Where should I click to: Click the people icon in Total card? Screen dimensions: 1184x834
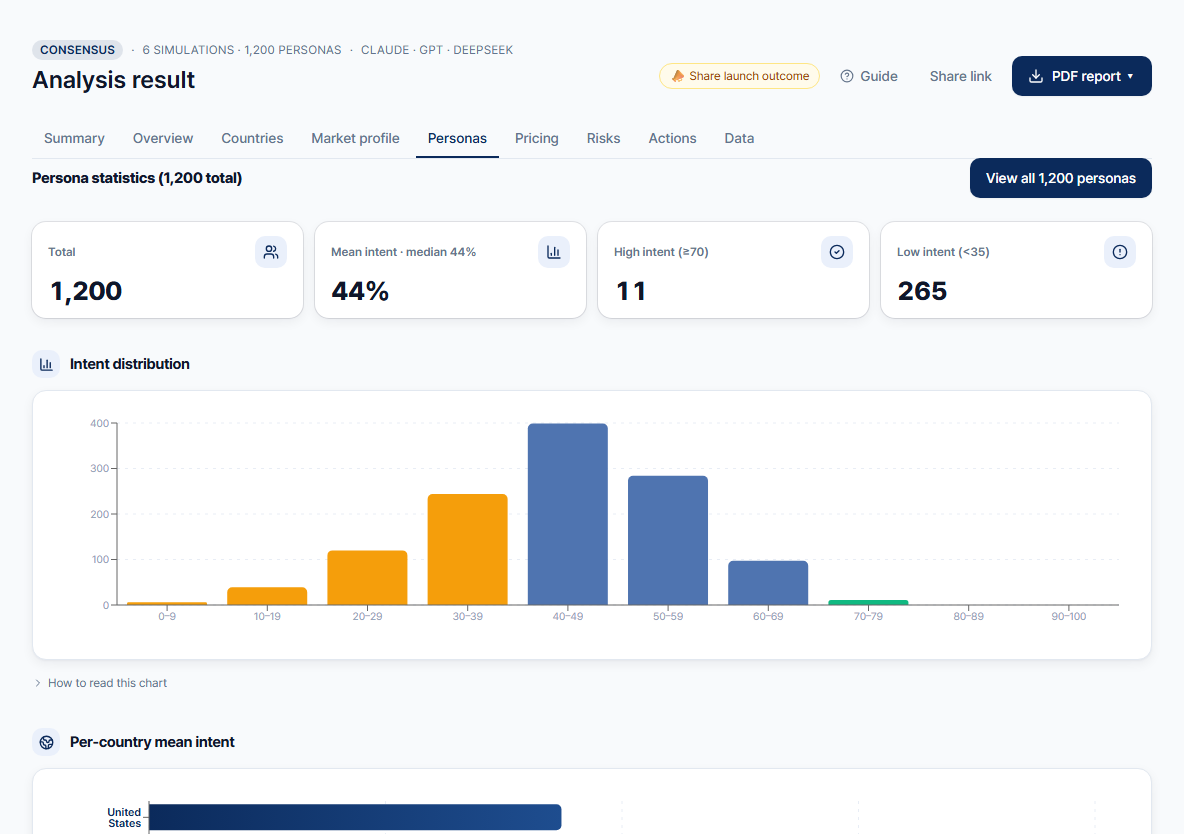pyautogui.click(x=271, y=252)
